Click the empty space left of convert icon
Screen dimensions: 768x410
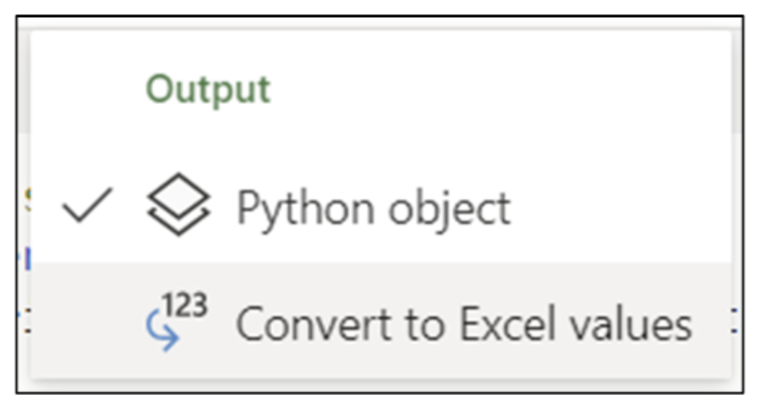[x=90, y=324]
